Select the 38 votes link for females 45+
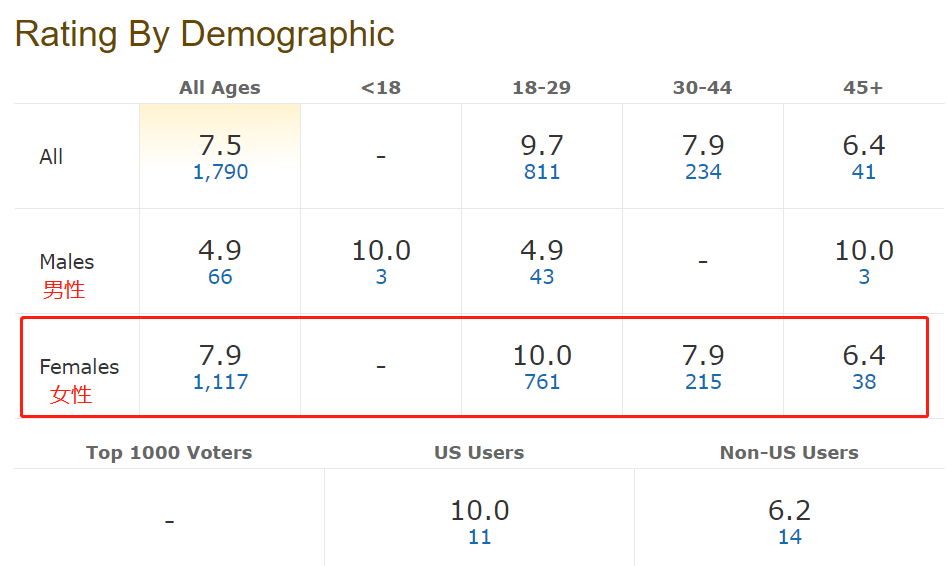This screenshot has width=947, height=566. [x=864, y=382]
